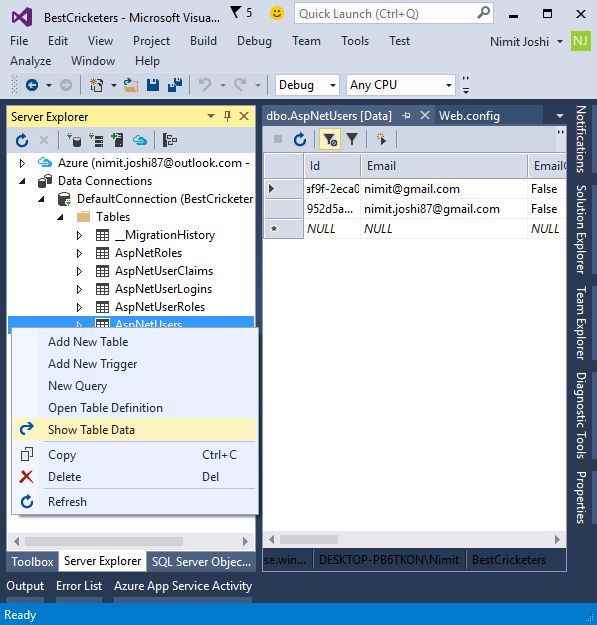Open Server Explorer window position dropdown
The width and height of the screenshot is (597, 625).
(211, 116)
